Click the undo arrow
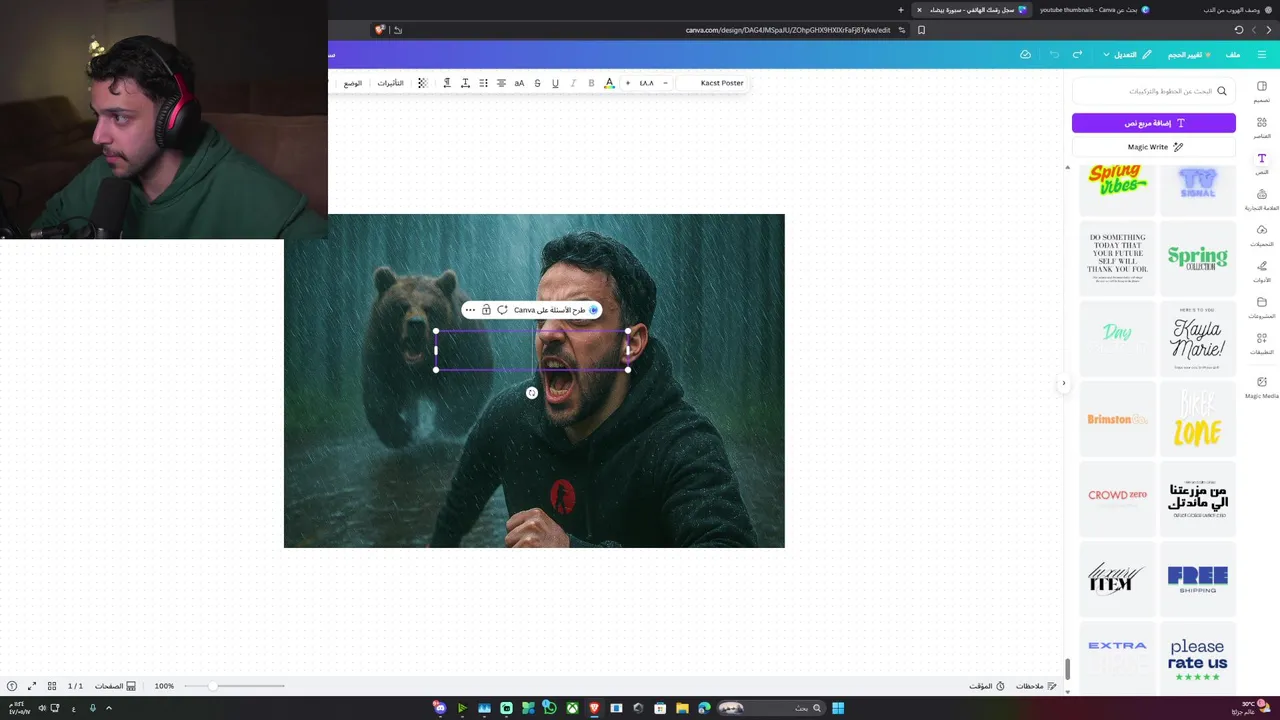This screenshot has height=720, width=1280. [x=1054, y=54]
